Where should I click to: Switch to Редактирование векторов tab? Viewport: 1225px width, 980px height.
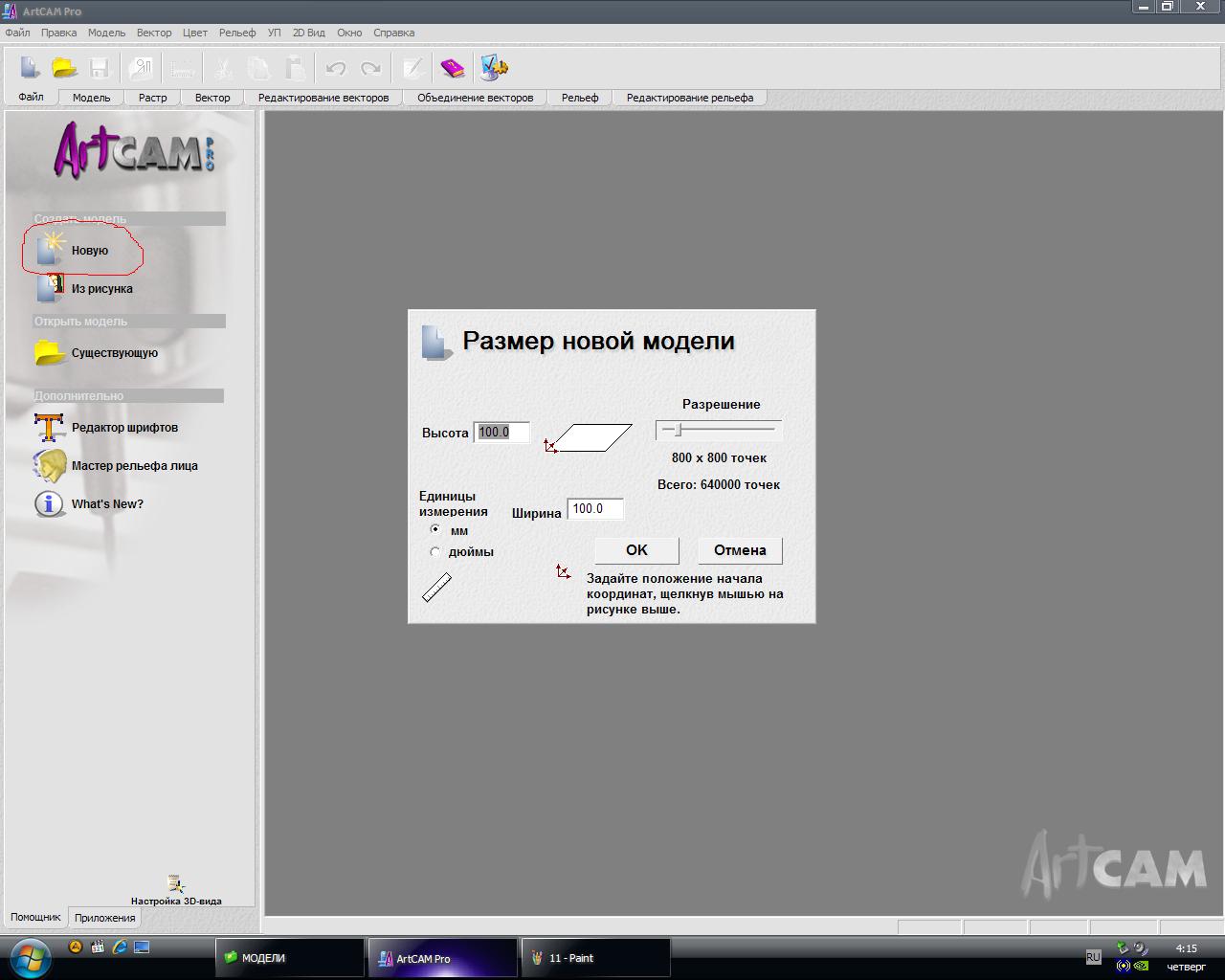323,98
